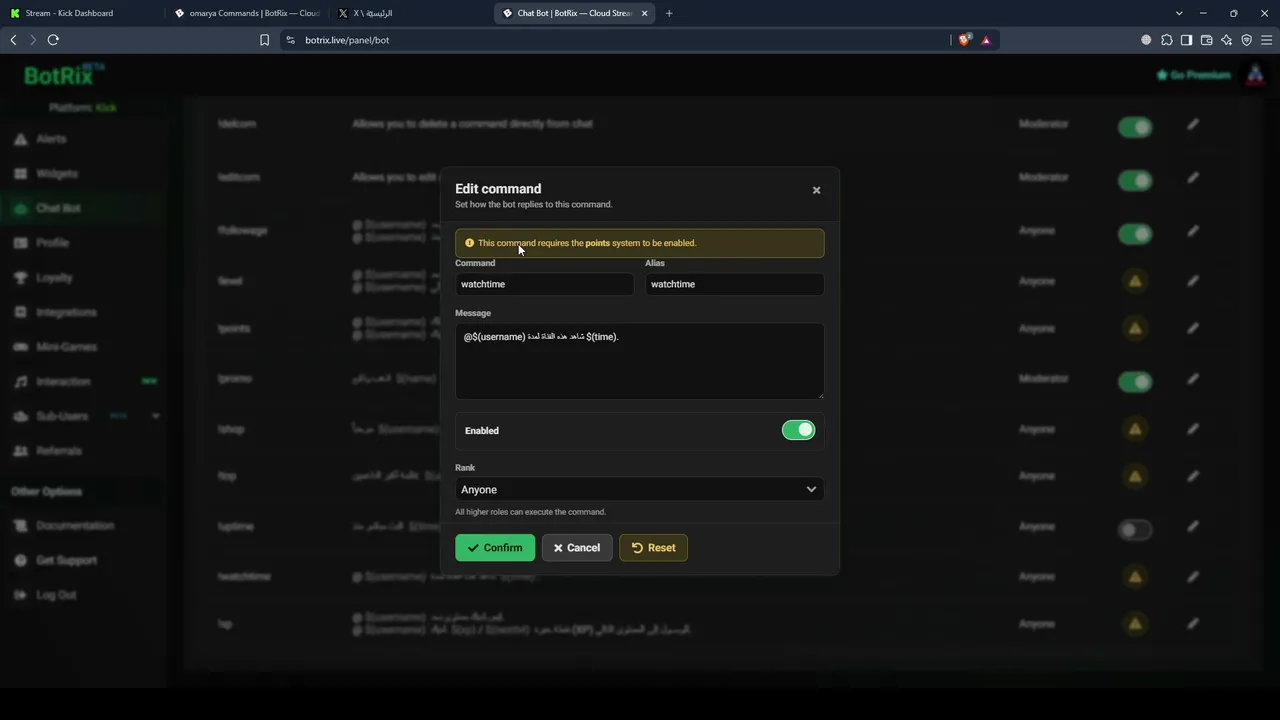Toggle the Enabled switch in the dialog
The height and width of the screenshot is (720, 1280).
click(798, 430)
